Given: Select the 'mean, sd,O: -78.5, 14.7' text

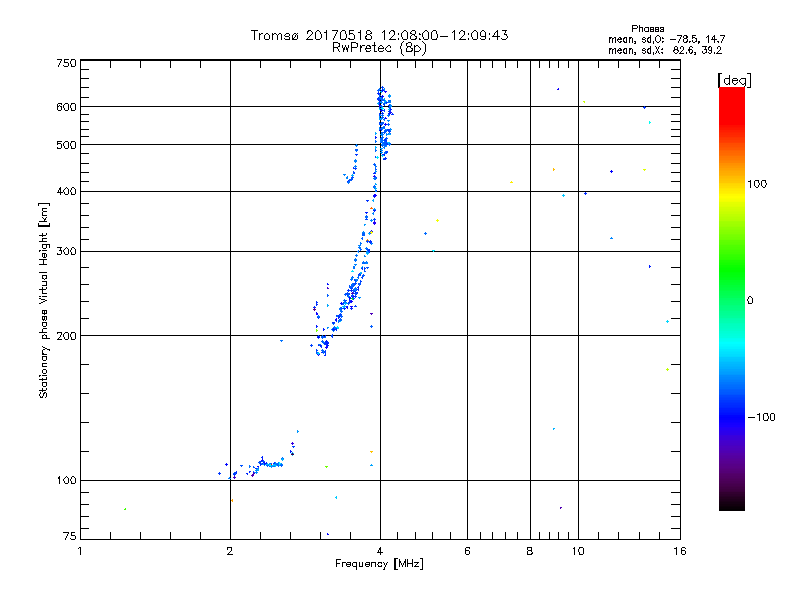Looking at the screenshot, I should point(666,39).
